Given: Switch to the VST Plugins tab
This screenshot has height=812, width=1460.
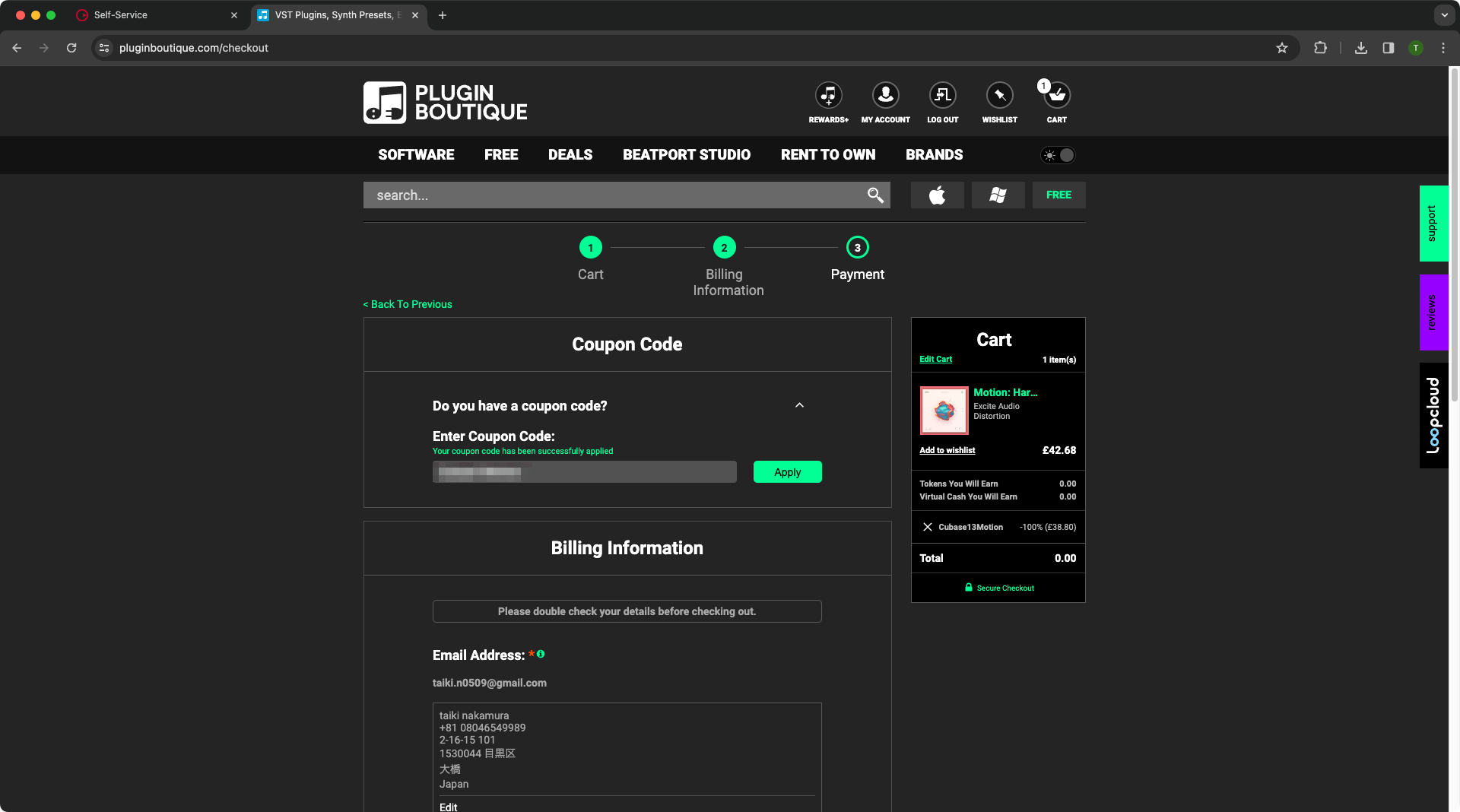Looking at the screenshot, I should click(338, 15).
